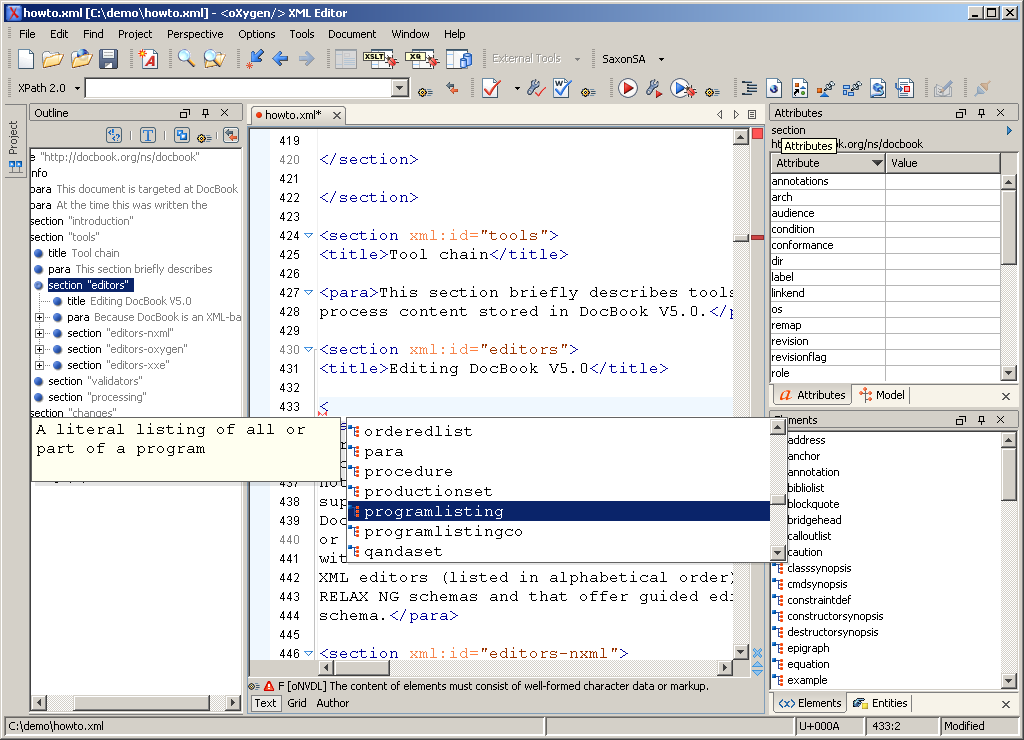
Task: Toggle outline synchronization with editor
Action: click(x=231, y=135)
